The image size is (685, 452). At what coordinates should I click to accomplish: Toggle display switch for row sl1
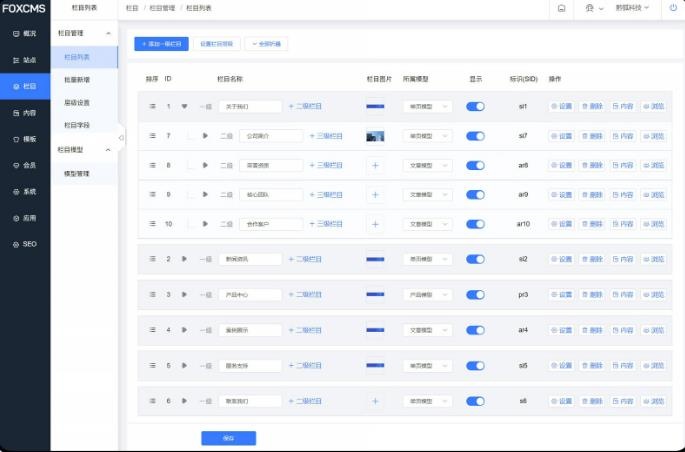475,106
